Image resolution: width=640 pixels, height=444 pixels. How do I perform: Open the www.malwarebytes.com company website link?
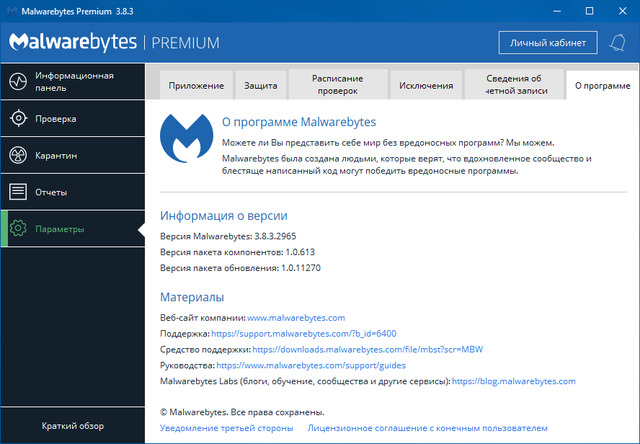[x=296, y=317]
